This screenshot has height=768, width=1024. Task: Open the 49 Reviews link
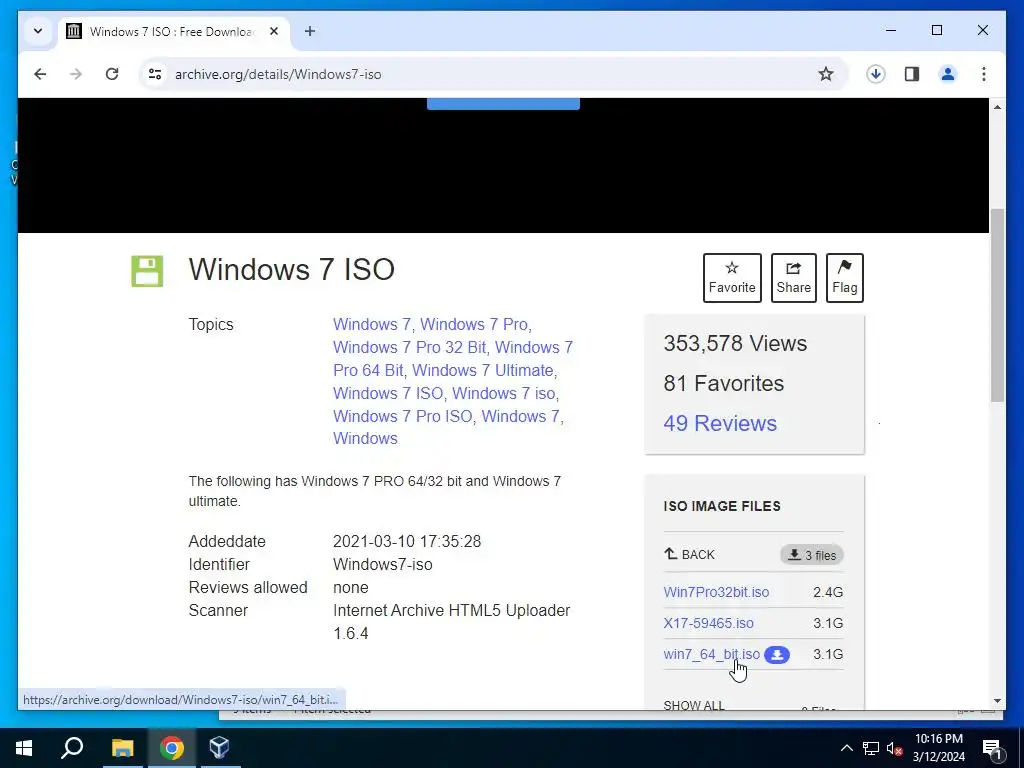click(x=720, y=423)
